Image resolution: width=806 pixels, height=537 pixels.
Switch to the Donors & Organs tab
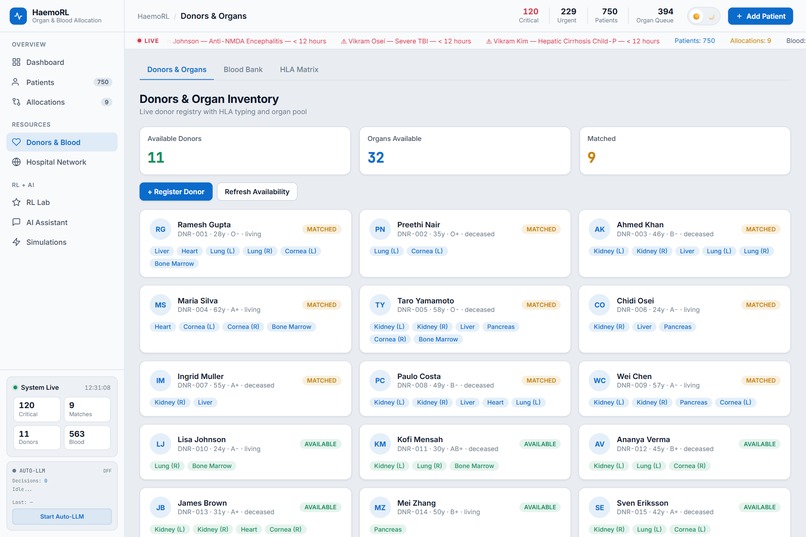click(x=176, y=69)
